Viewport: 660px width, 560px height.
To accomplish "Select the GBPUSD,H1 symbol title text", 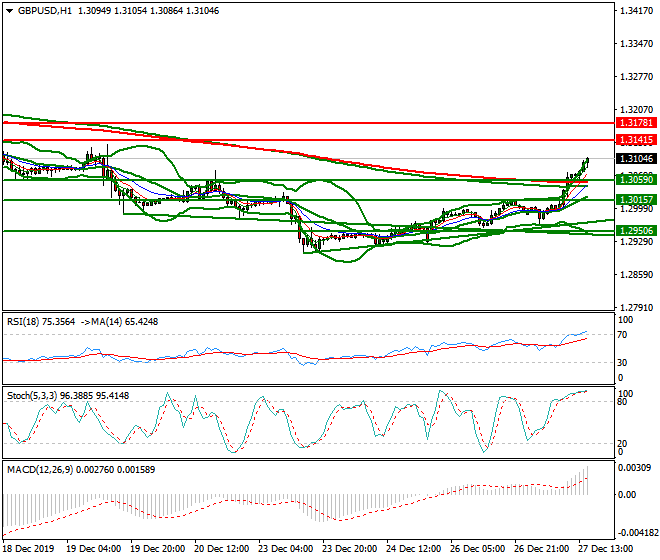I will 45,11.
